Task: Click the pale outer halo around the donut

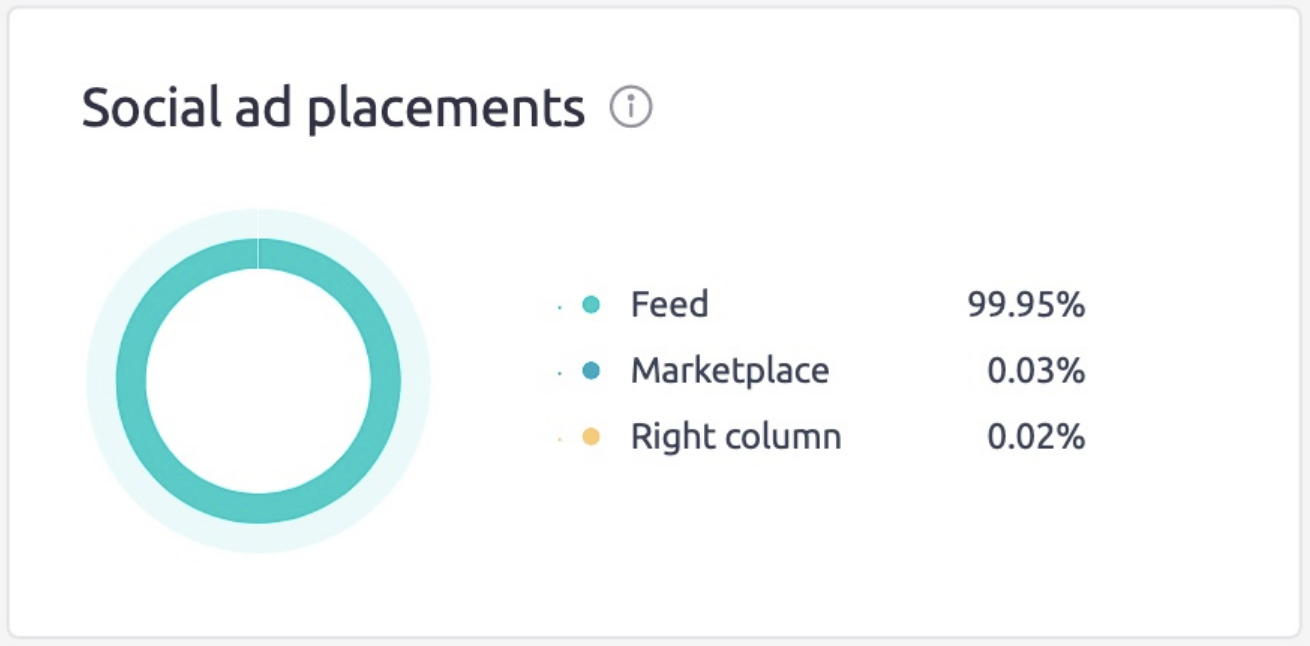Action: pyautogui.click(x=100, y=380)
